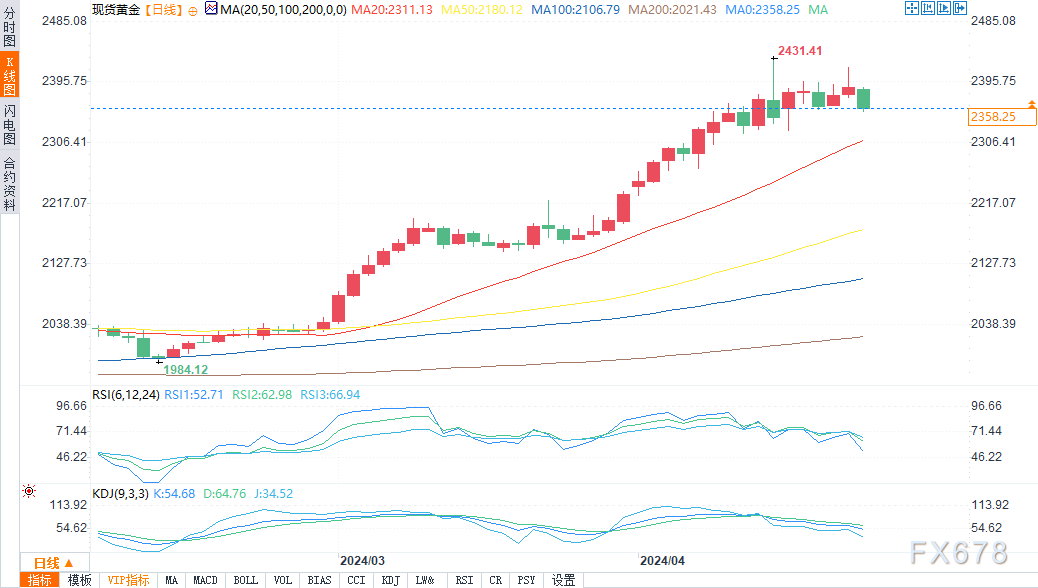The height and width of the screenshot is (588, 1038).
Task: Enable the MACD indicator
Action: tap(205, 580)
